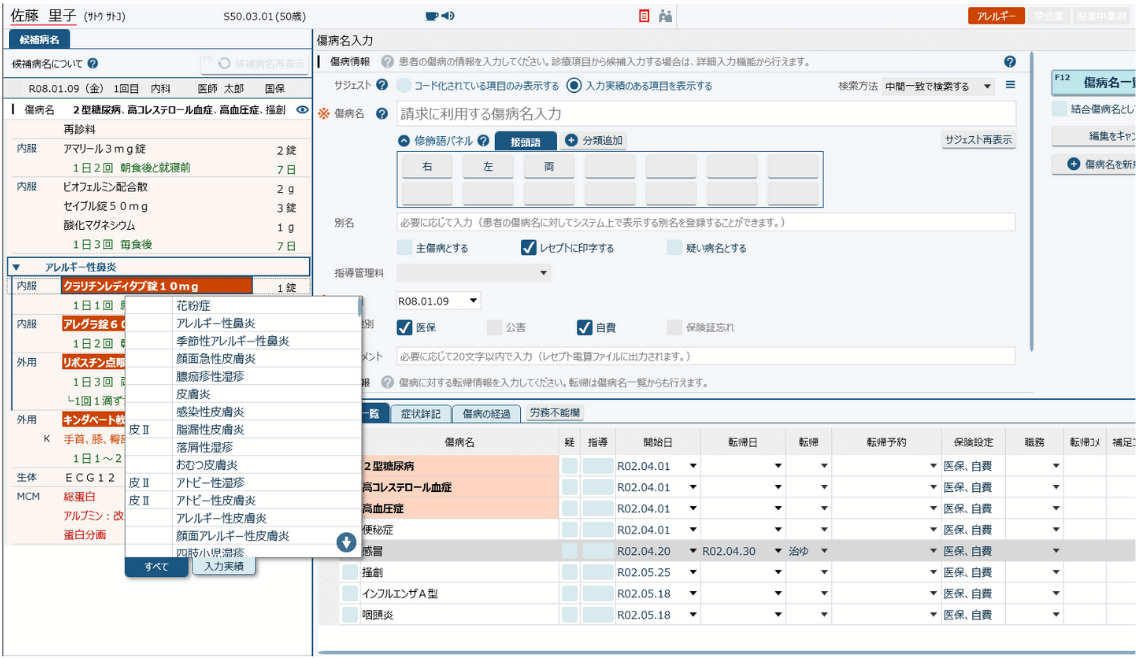Image resolution: width=1136 pixels, height=658 pixels.
Task: Collapse the 修飾語パネル chevron
Action: 404,141
